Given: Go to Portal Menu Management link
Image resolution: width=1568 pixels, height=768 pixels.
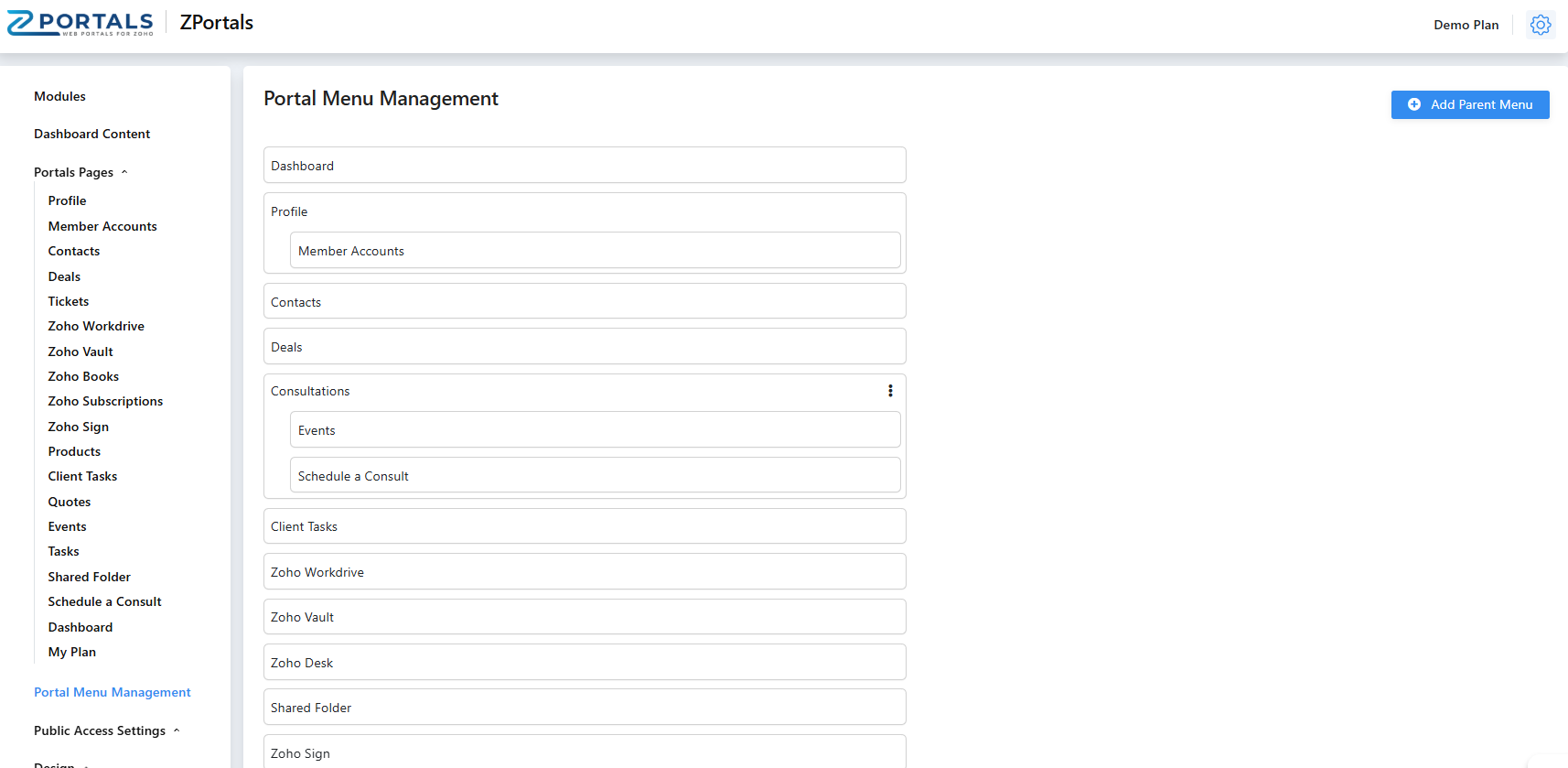Looking at the screenshot, I should coord(112,692).
